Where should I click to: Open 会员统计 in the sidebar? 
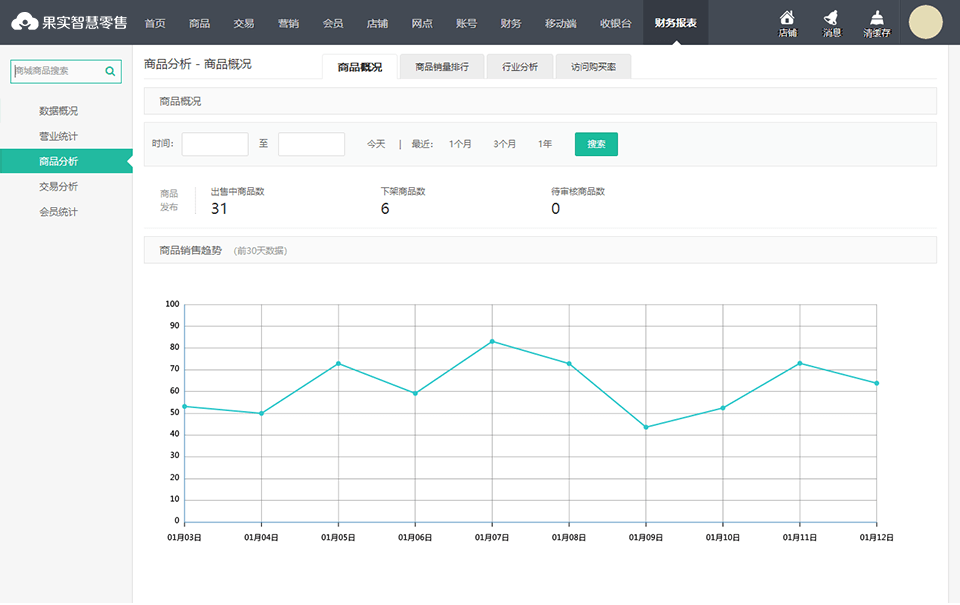pos(58,212)
